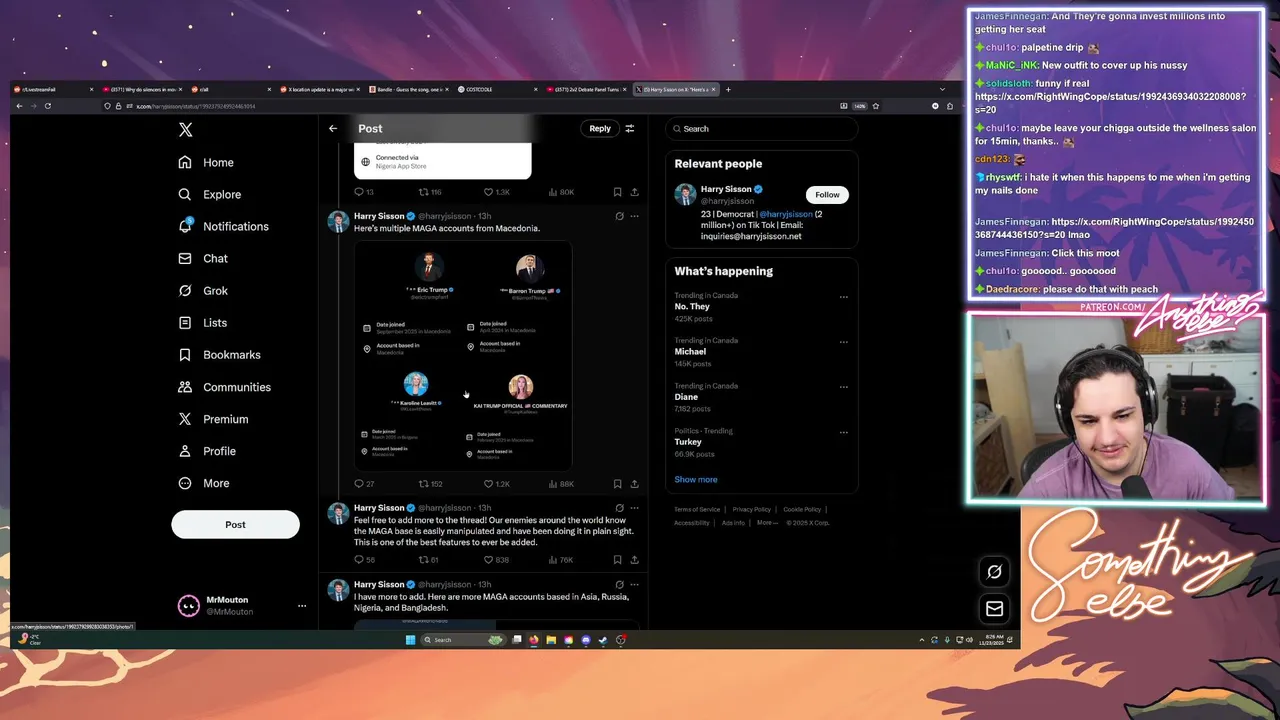The height and width of the screenshot is (720, 1280).
Task: Open the Cookie Policy link
Action: click(x=802, y=509)
